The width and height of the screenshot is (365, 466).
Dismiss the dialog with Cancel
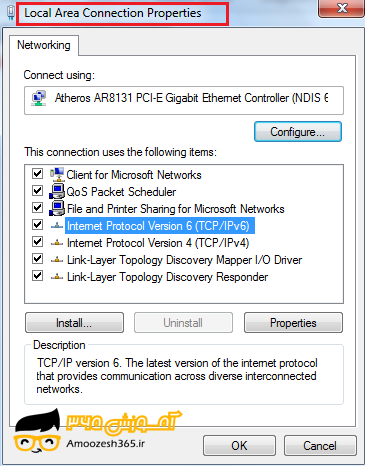point(320,446)
